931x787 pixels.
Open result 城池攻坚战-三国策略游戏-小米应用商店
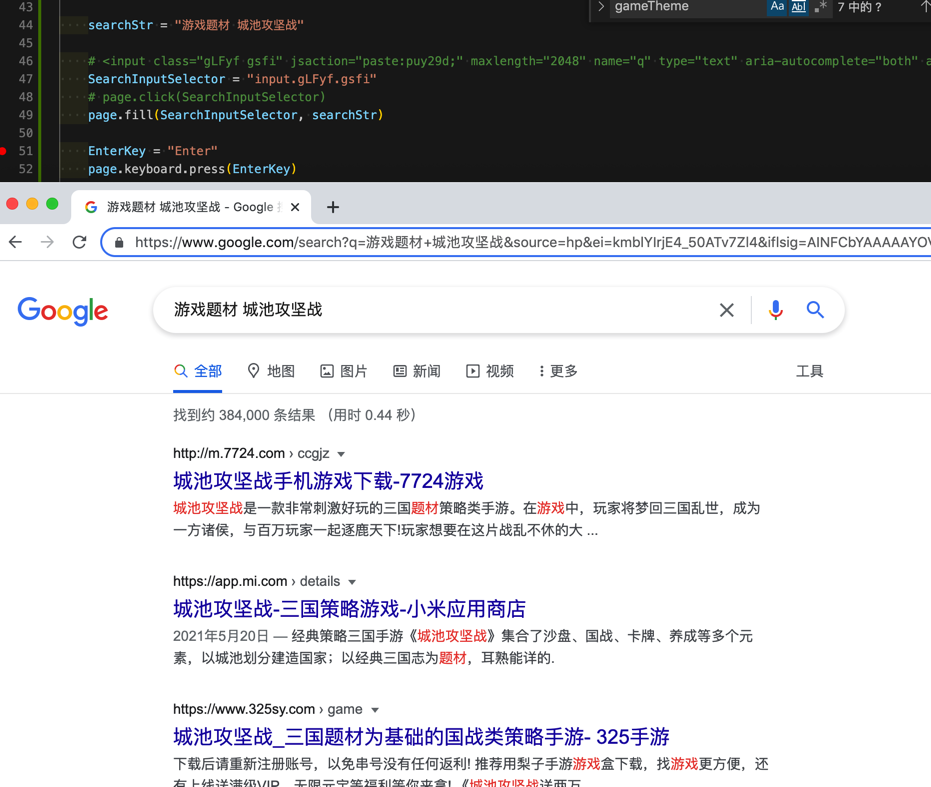pos(350,609)
